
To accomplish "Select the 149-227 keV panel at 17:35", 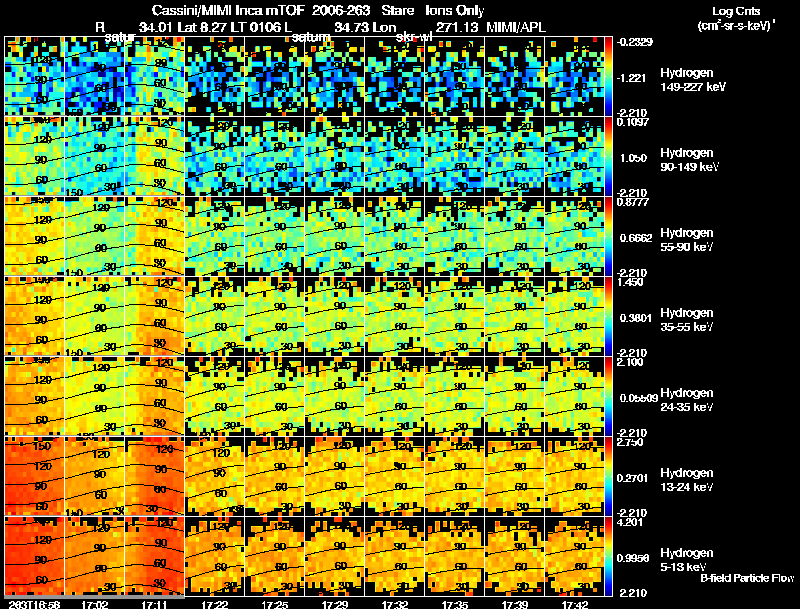I will 455,77.
